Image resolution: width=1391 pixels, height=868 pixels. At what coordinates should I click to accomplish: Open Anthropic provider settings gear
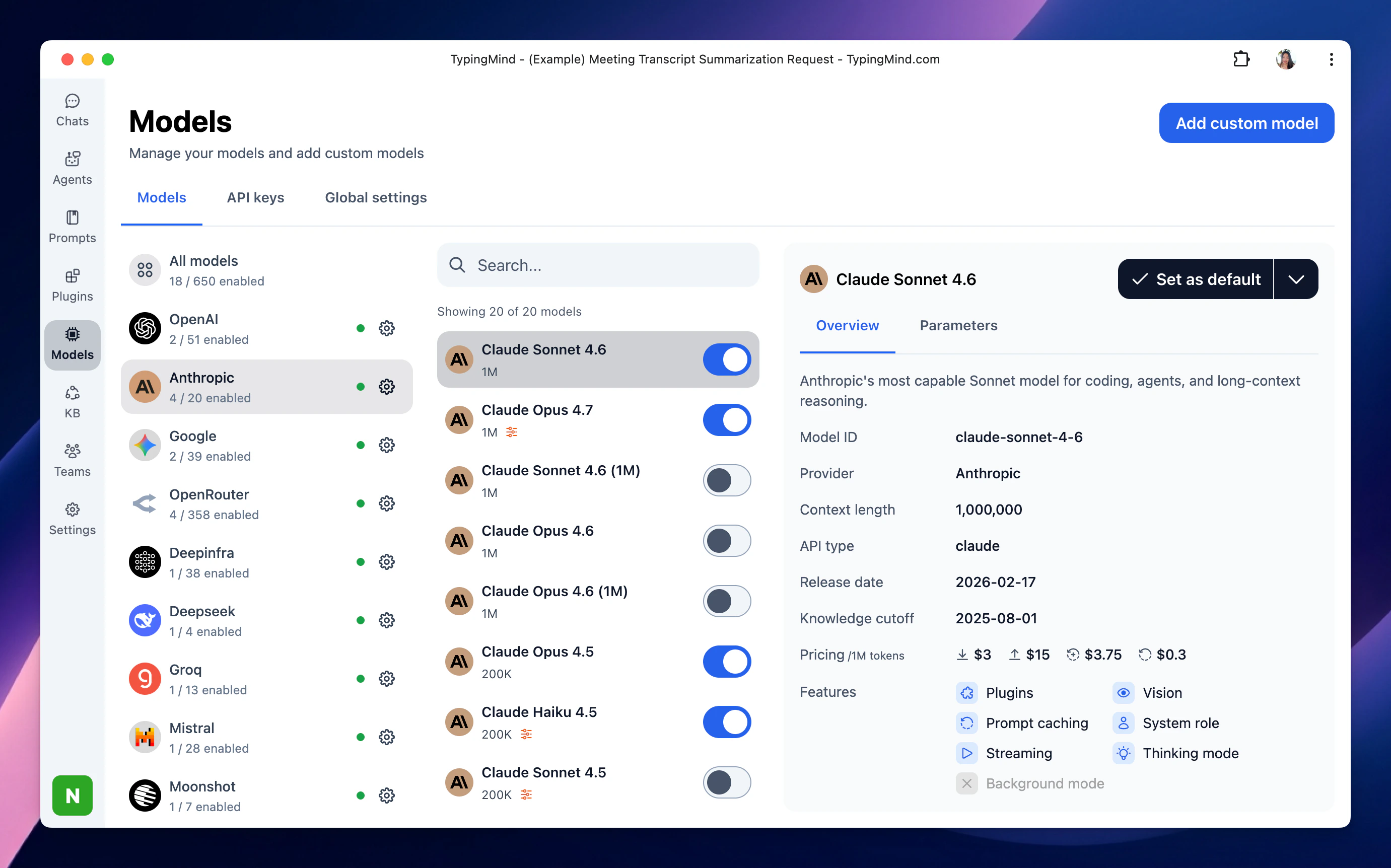pos(387,387)
